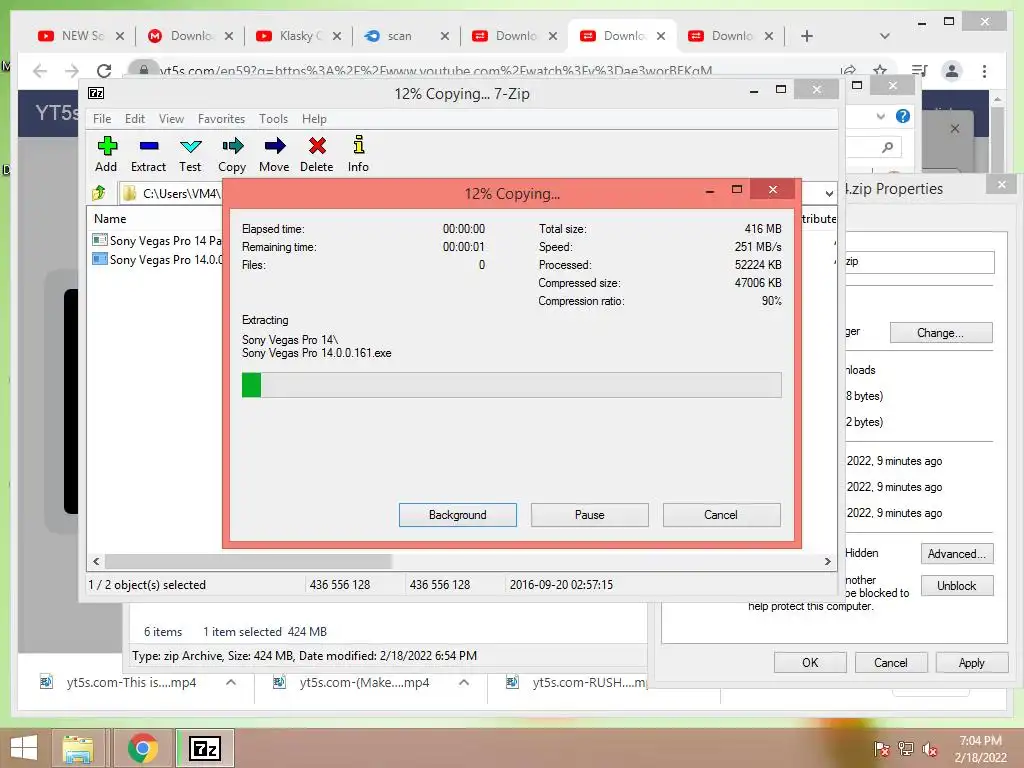Click the up-folder icon beside path bar
This screenshot has height=768, width=1024.
pos(99,193)
